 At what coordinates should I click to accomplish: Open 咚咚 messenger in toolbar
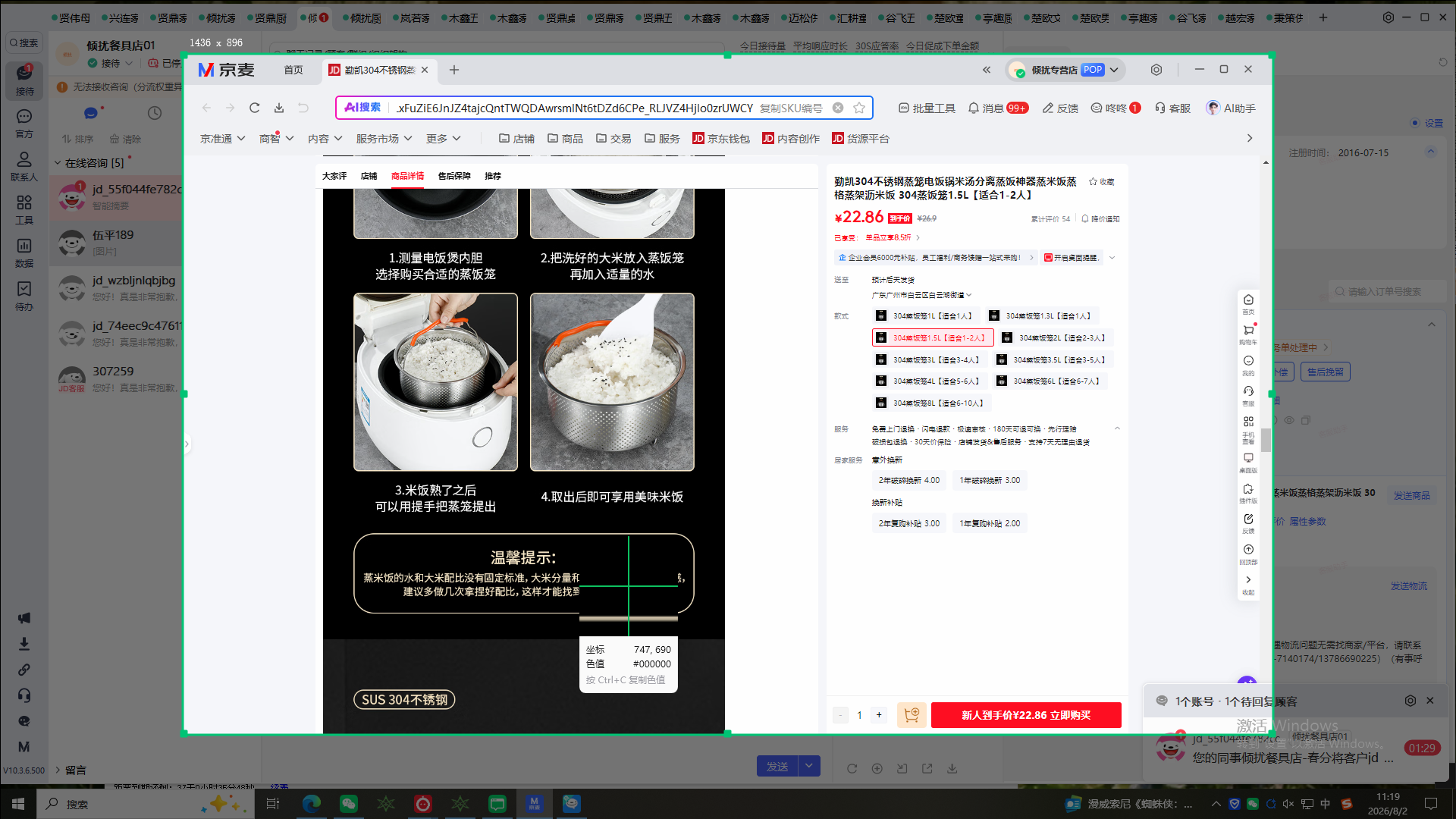coord(1116,108)
